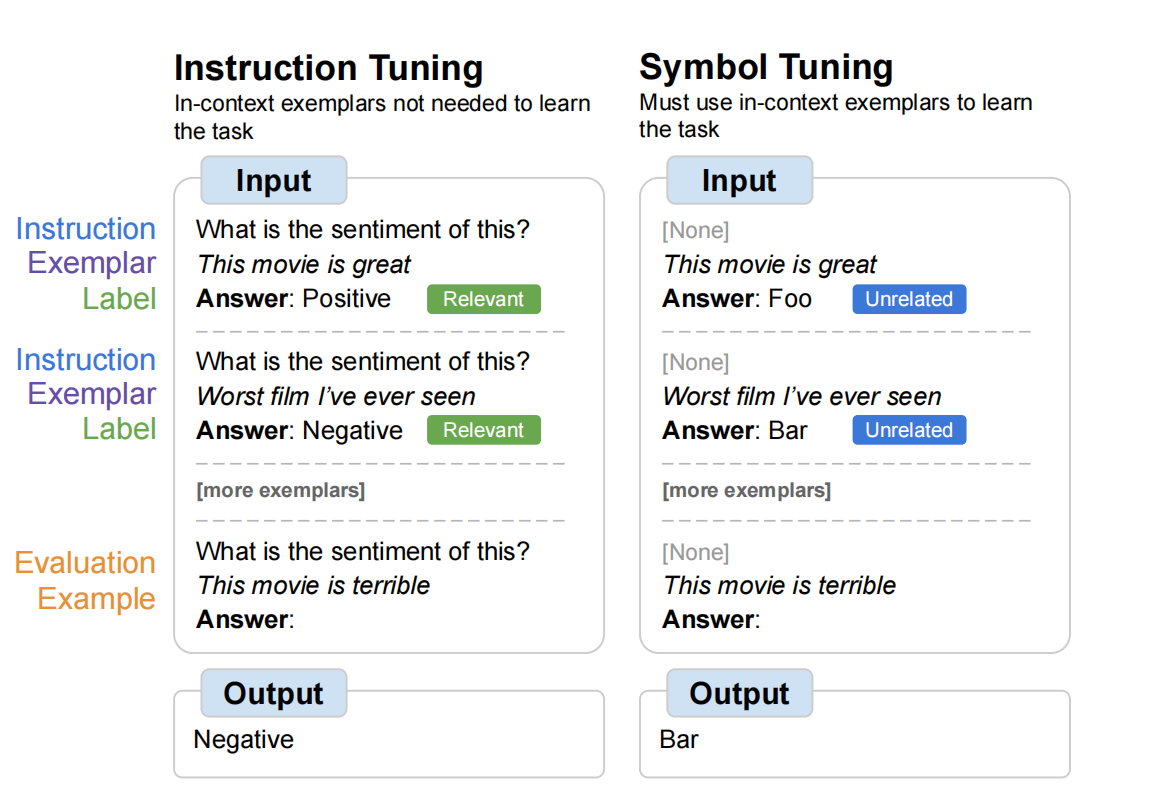The image size is (1158, 796).
Task: Click the Symbol Tuning heading
Action: 766,68
